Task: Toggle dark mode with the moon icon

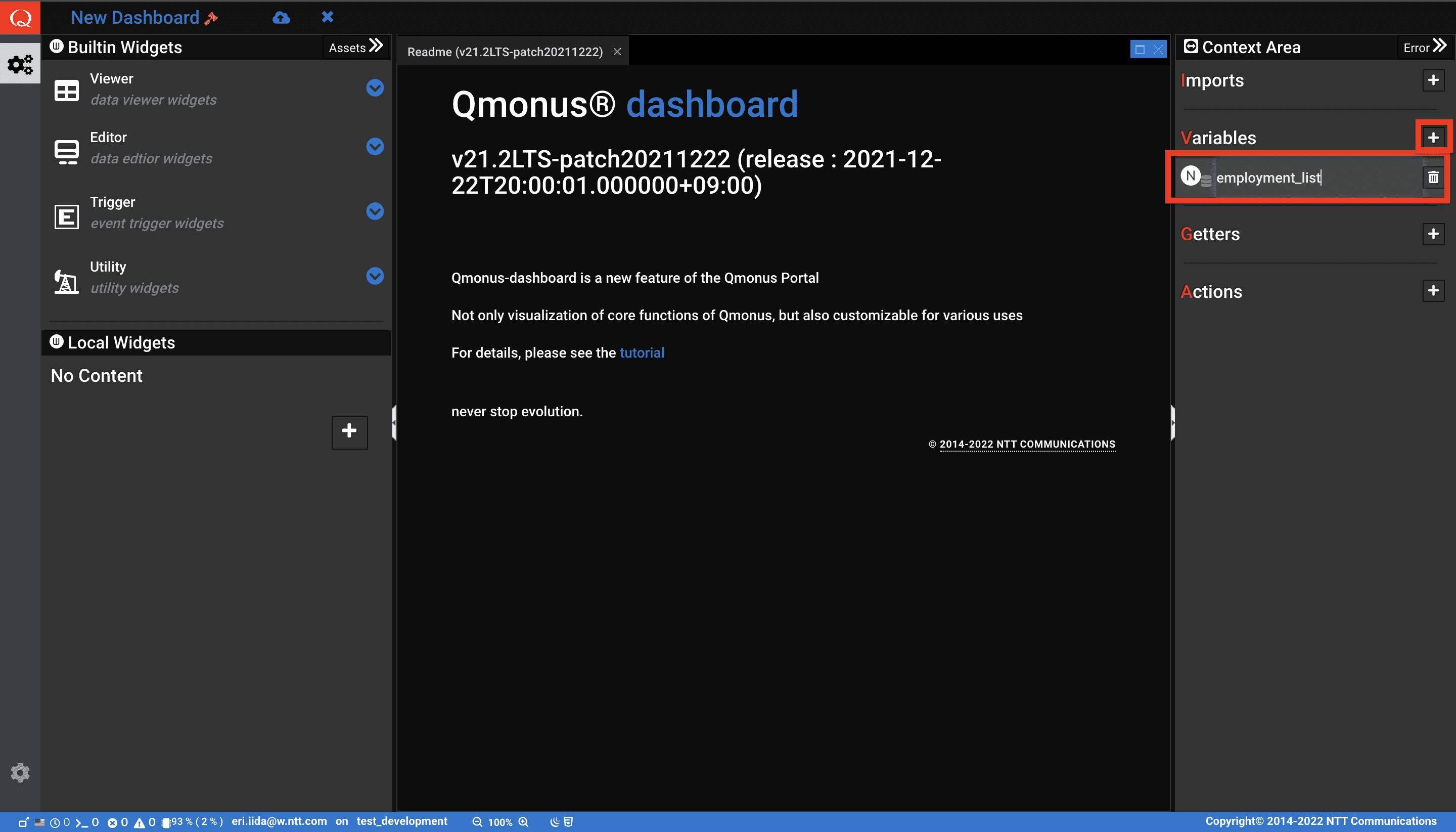Action: (555, 822)
